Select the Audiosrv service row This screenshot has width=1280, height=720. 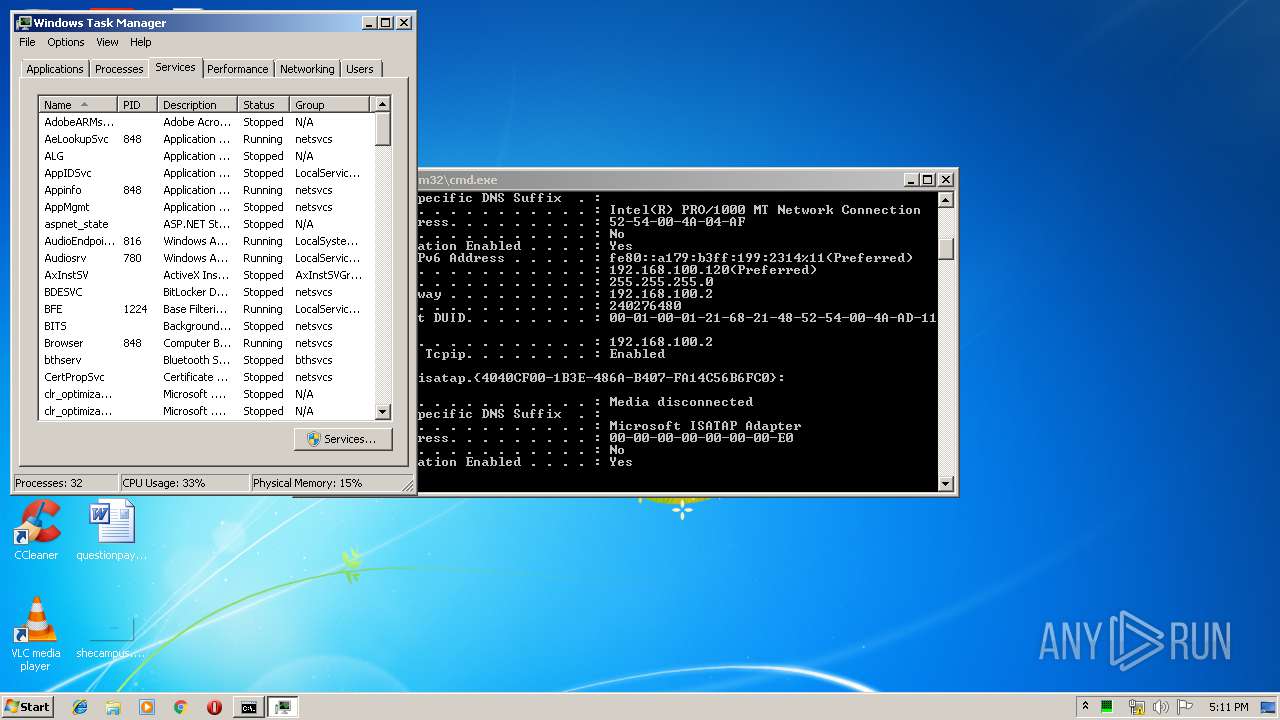(x=206, y=258)
